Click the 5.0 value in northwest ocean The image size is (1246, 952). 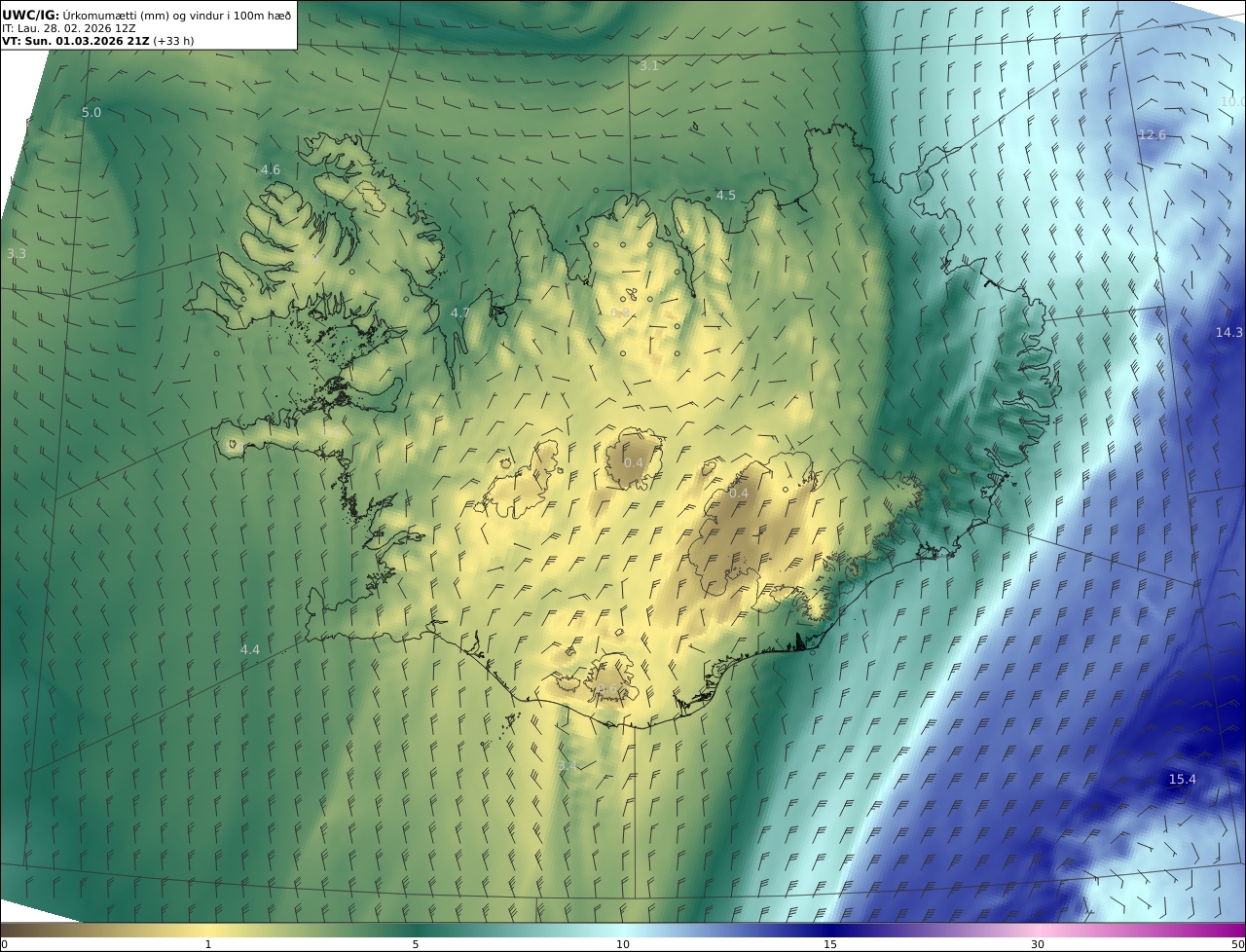[x=91, y=113]
